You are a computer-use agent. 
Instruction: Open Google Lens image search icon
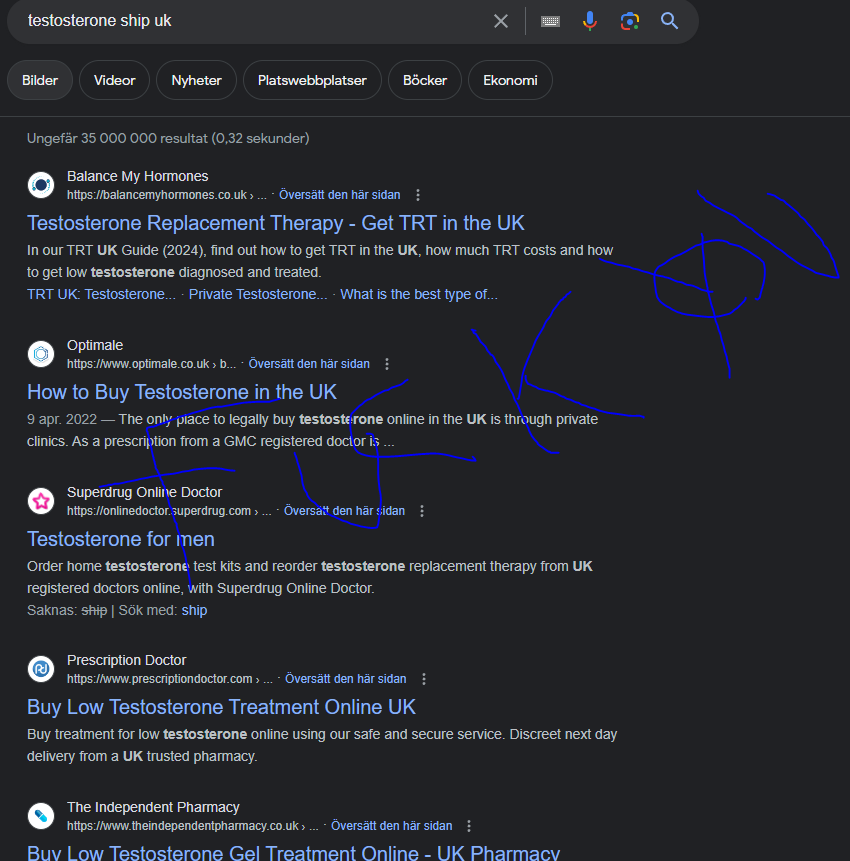(x=630, y=21)
